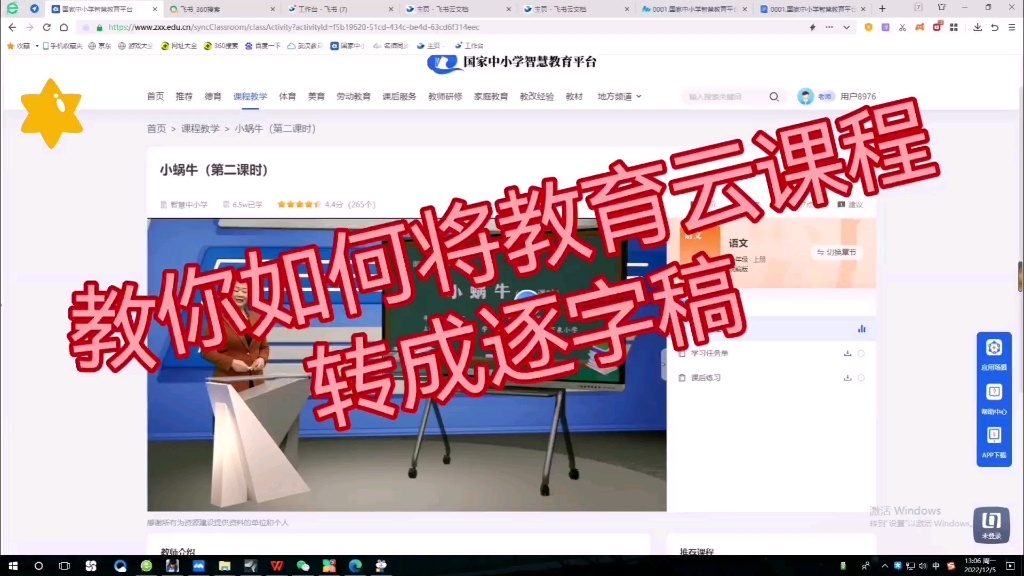Check the circle next to 课后练习
The height and width of the screenshot is (576, 1024).
tap(861, 378)
